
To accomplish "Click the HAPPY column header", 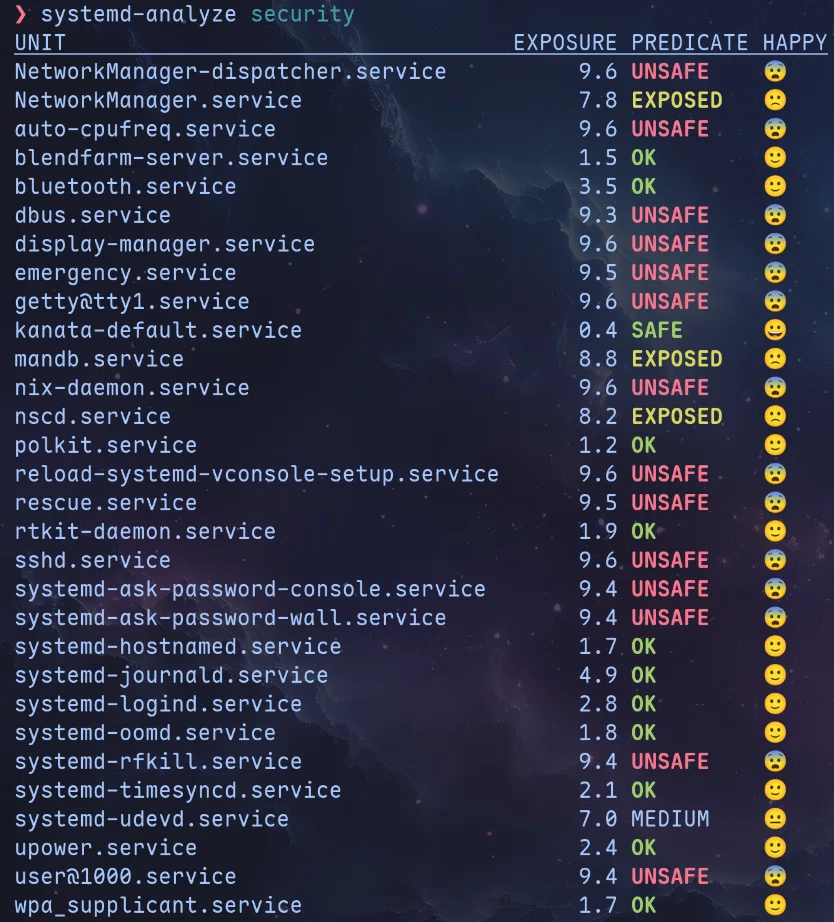I will (x=795, y=43).
